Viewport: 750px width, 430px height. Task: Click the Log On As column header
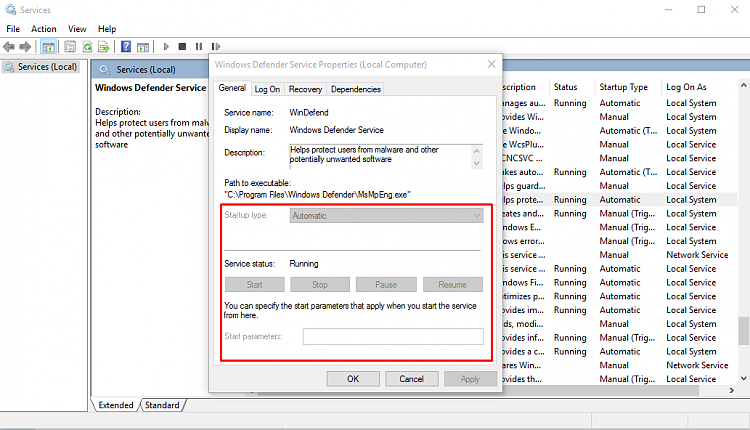(686, 87)
